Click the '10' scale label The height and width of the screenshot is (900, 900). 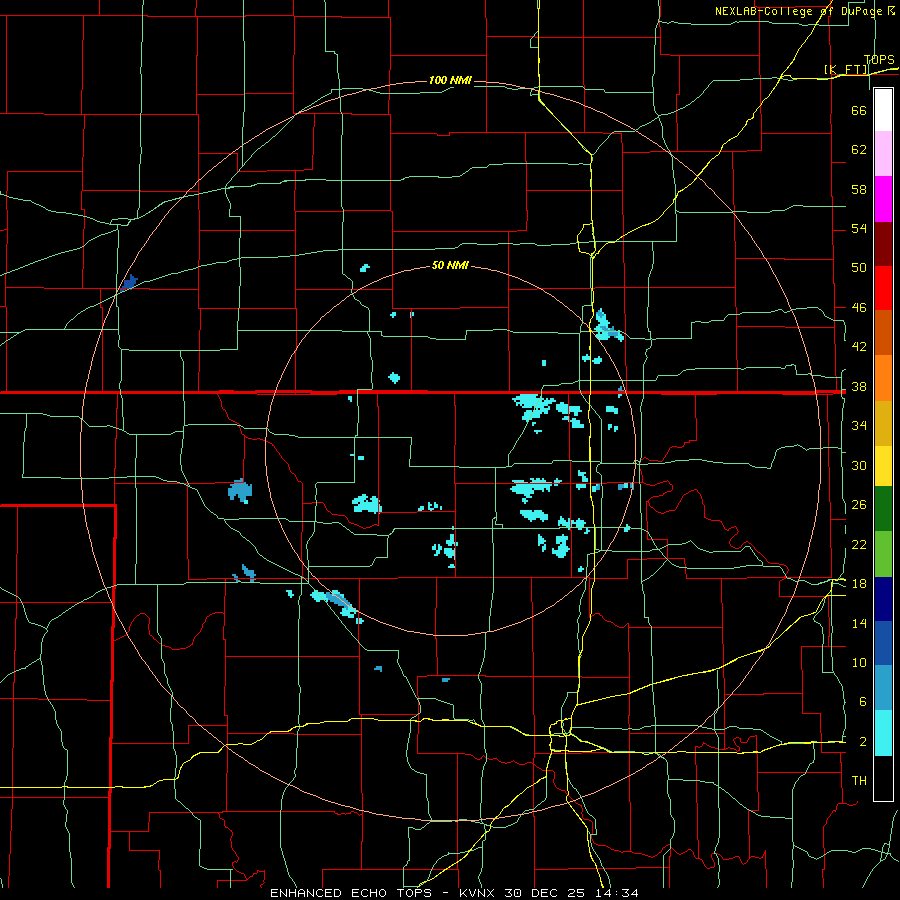(x=859, y=663)
